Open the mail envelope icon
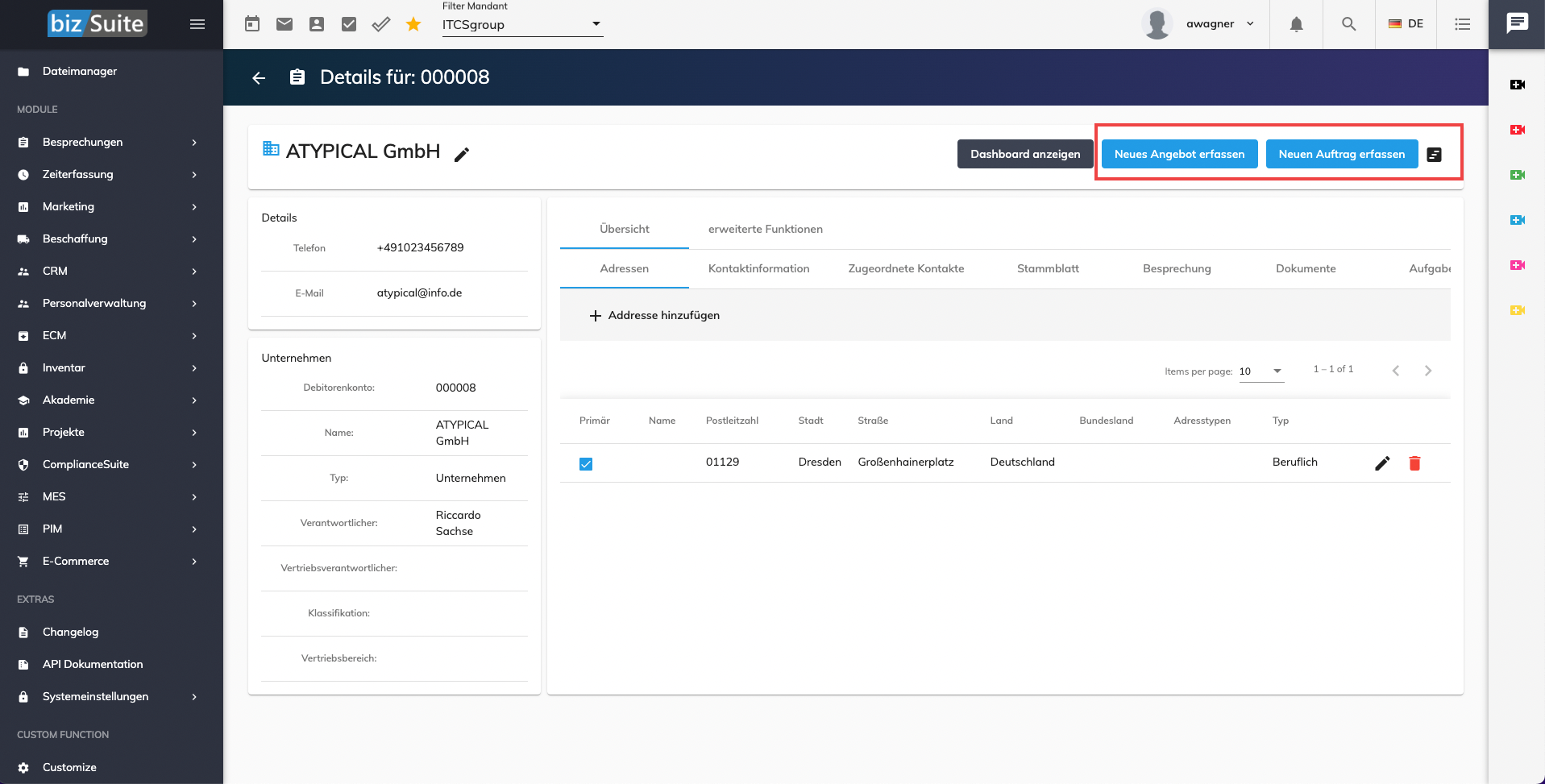 pos(284,24)
